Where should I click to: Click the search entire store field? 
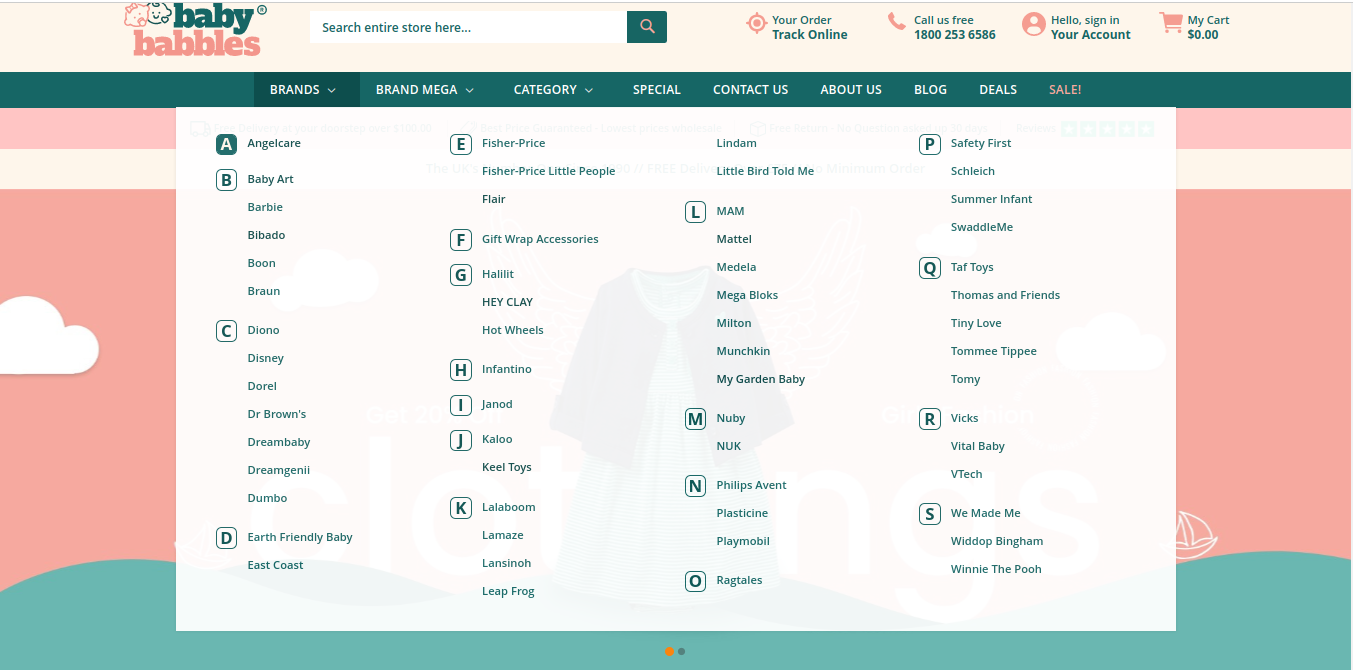(x=468, y=27)
